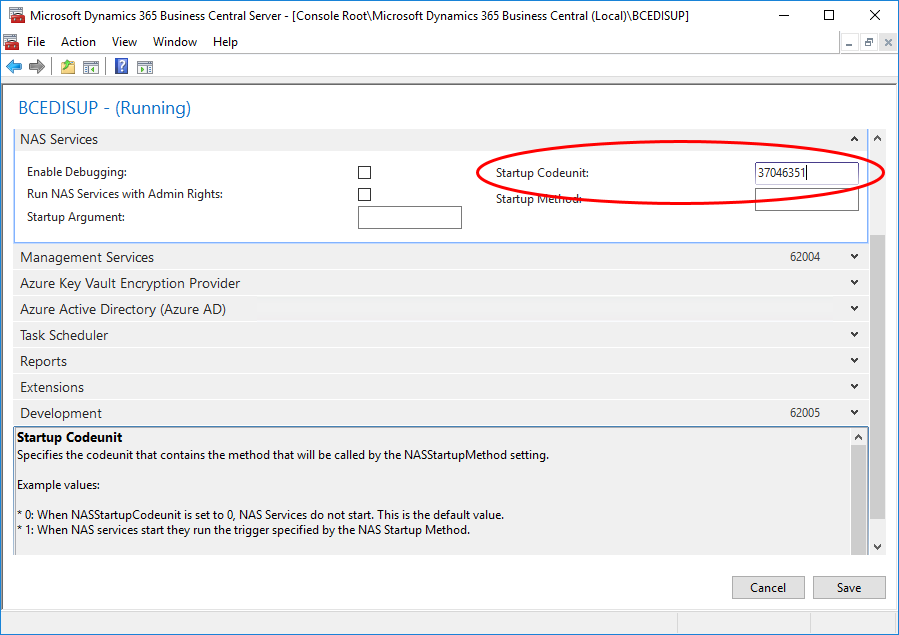Collapse the NAS Services section
Image resolution: width=899 pixels, height=635 pixels.
(x=854, y=140)
